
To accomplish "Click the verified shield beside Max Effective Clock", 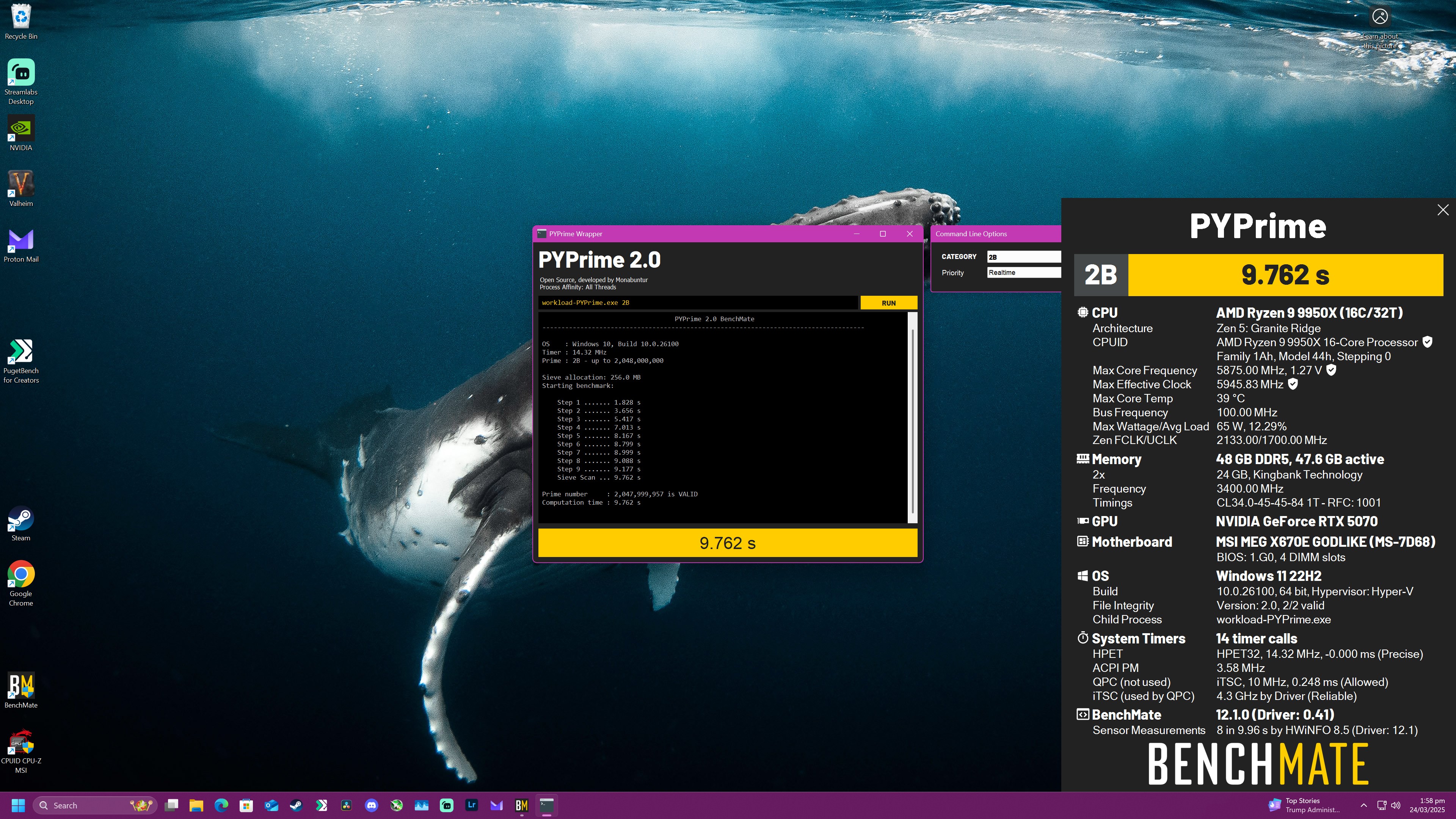I will [1293, 384].
